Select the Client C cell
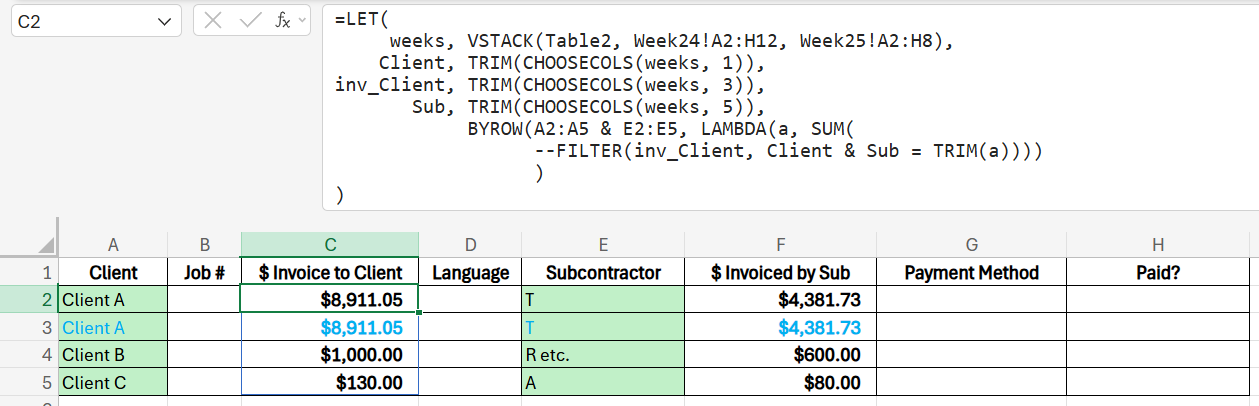This screenshot has width=1259, height=406. click(x=113, y=382)
